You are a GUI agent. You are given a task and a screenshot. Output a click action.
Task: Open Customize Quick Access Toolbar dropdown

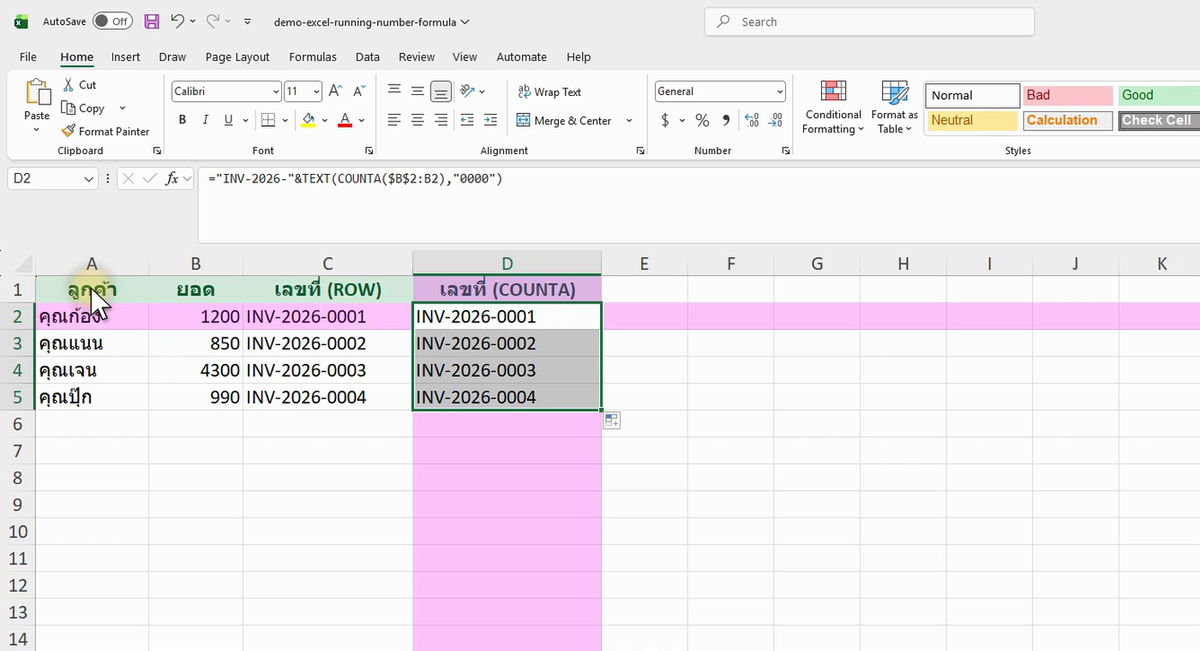247,21
